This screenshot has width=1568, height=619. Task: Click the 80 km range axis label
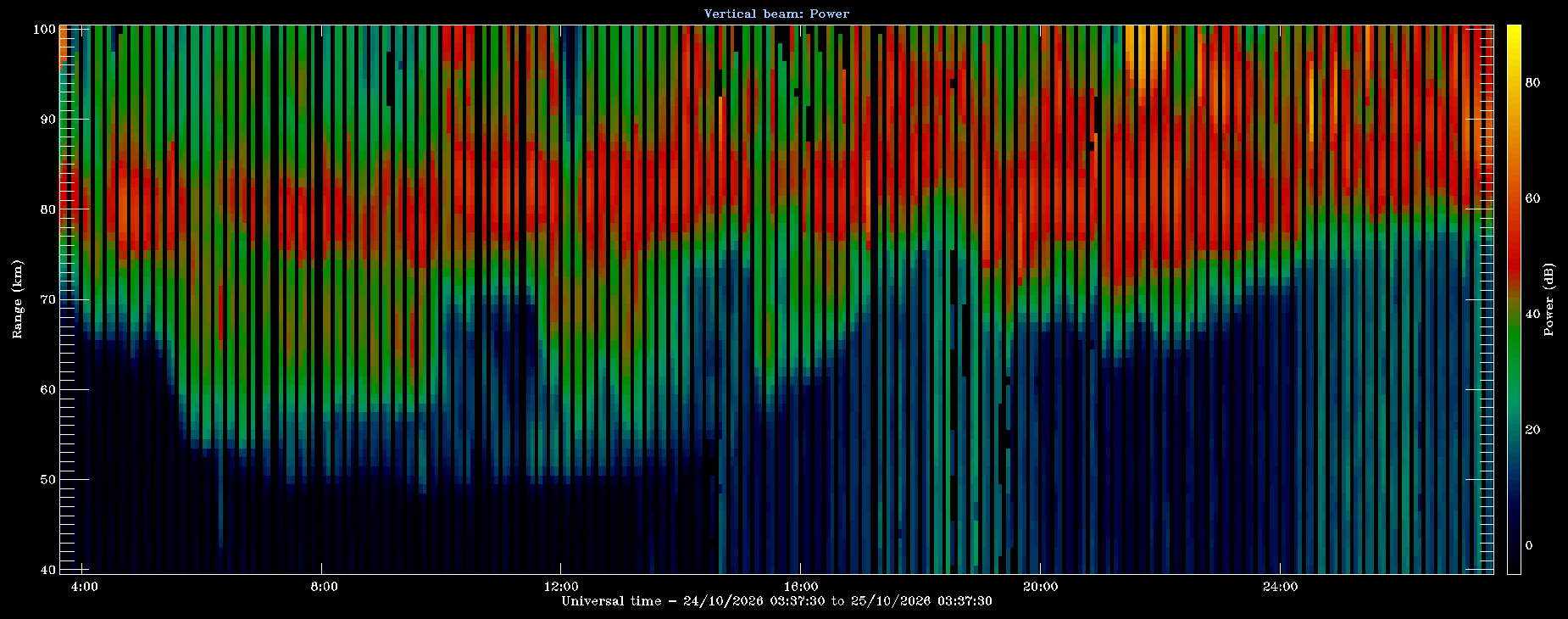pos(48,209)
